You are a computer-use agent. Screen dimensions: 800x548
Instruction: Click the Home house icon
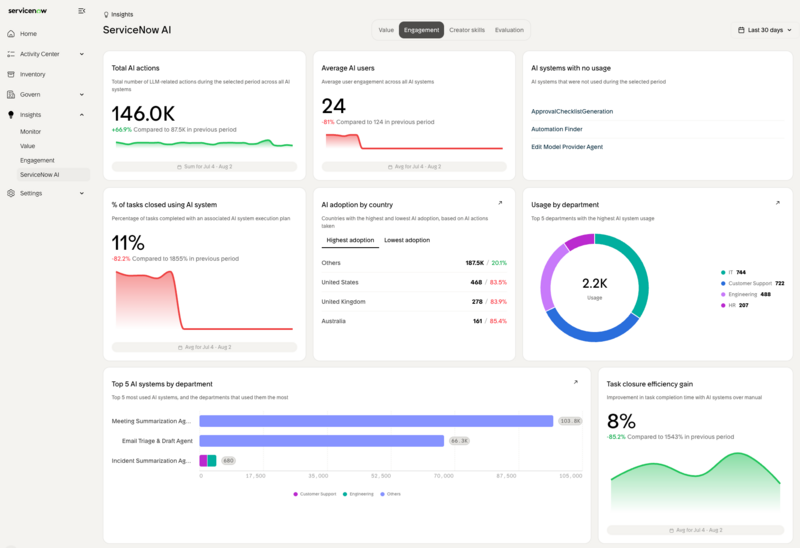coord(11,34)
